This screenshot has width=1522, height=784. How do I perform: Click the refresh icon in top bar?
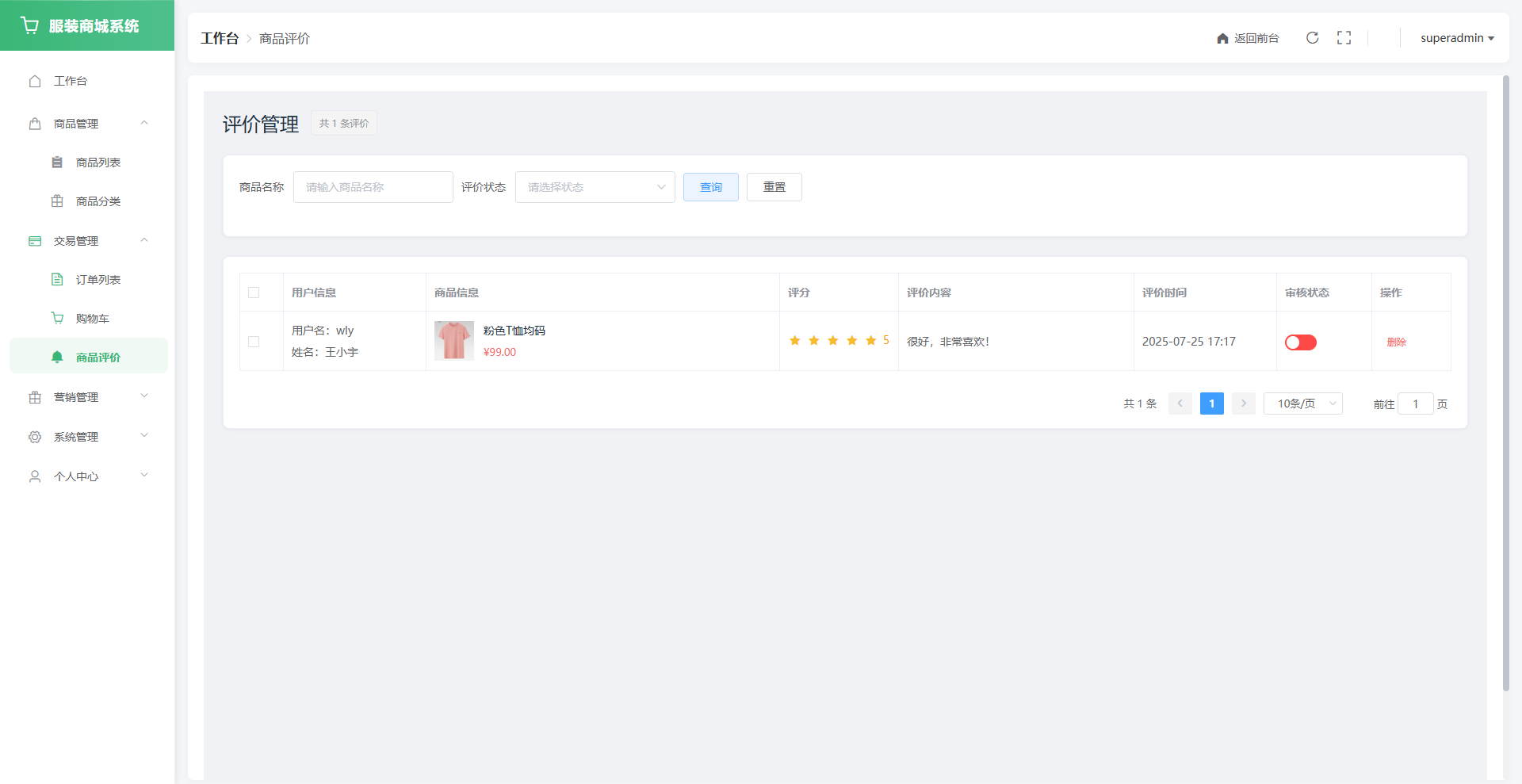pyautogui.click(x=1312, y=38)
